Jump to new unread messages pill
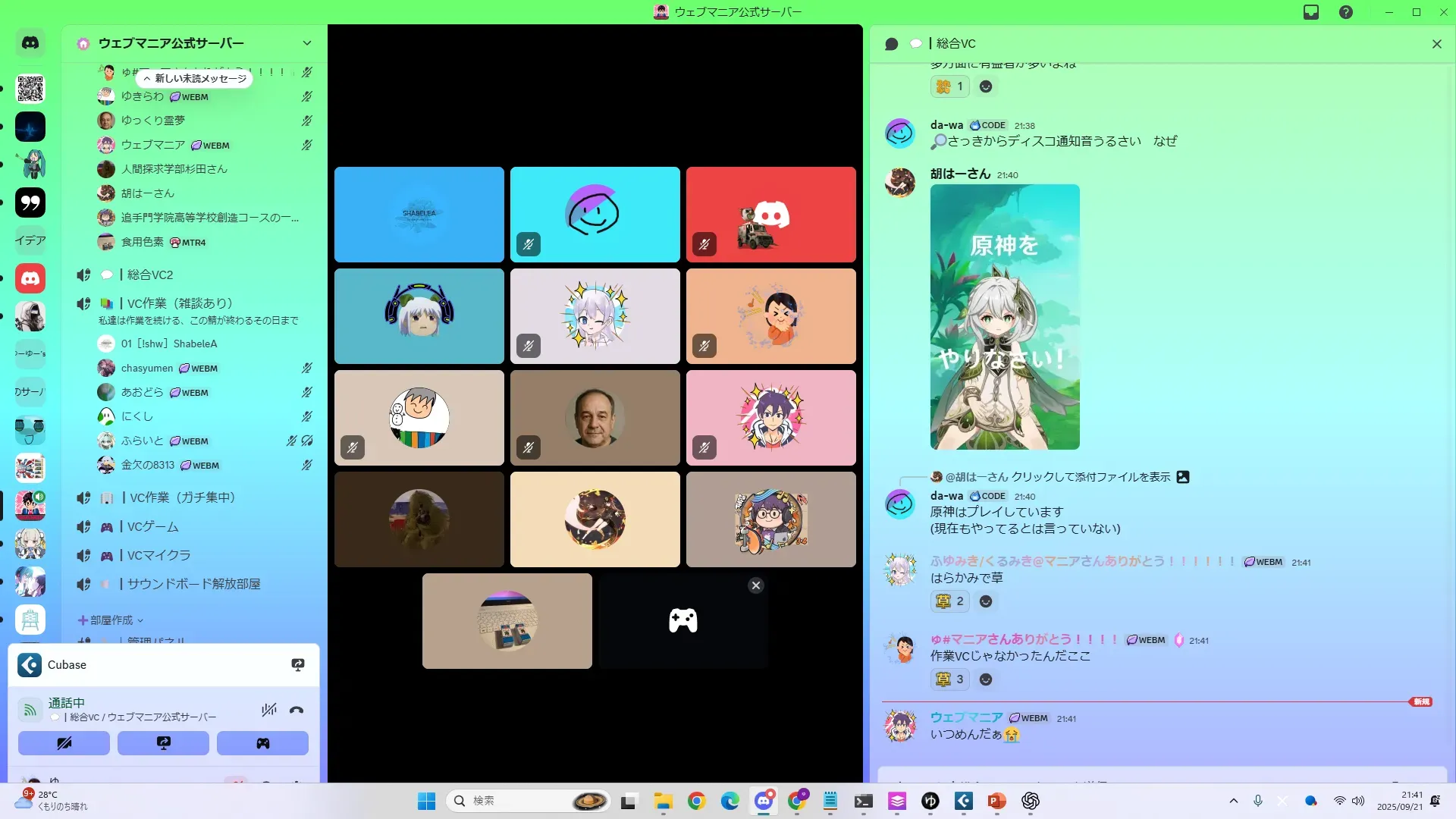 click(x=195, y=78)
